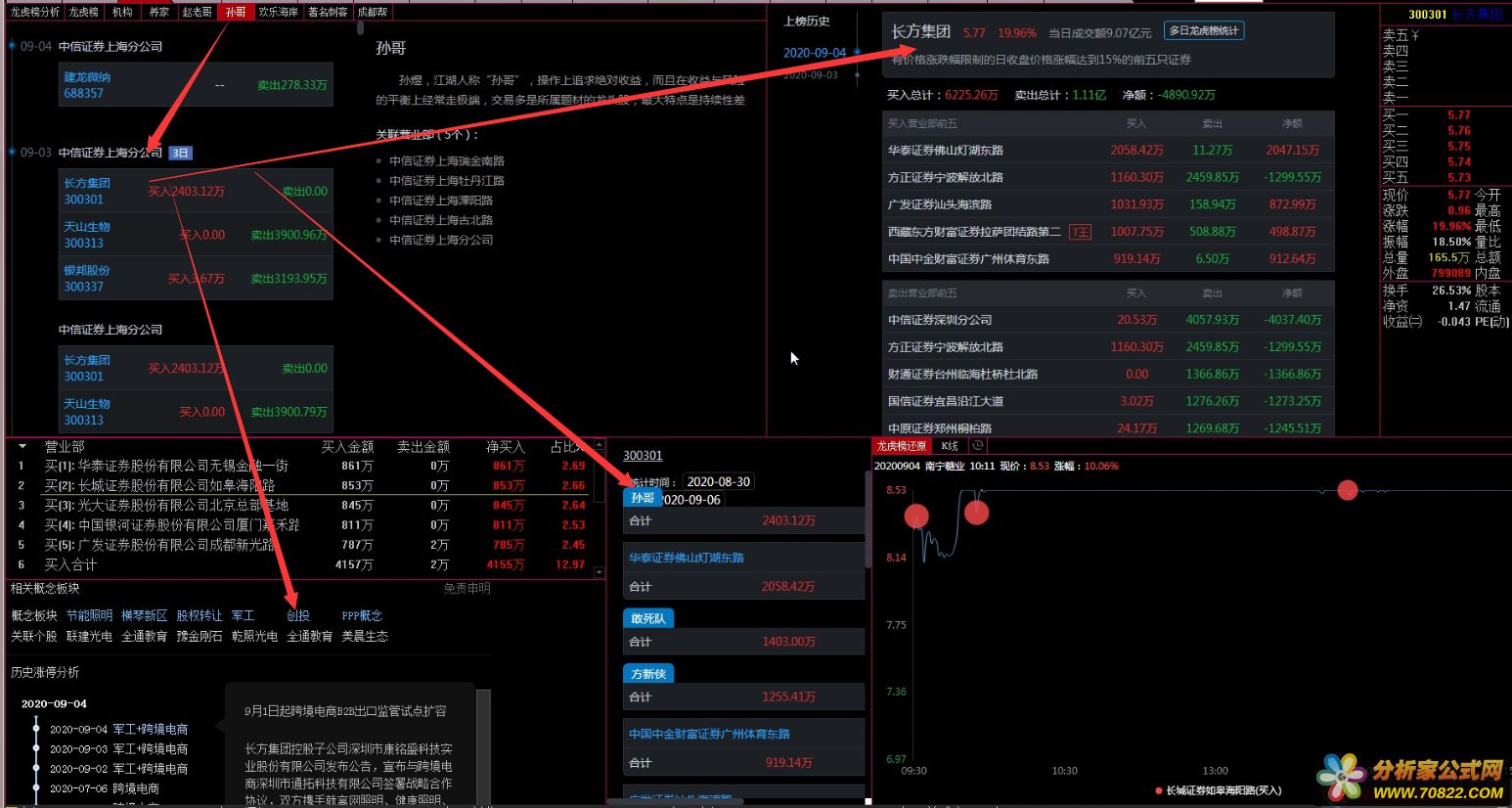The image size is (1512, 808).
Task: Open the 成都帮 tab
Action: pyautogui.click(x=372, y=12)
